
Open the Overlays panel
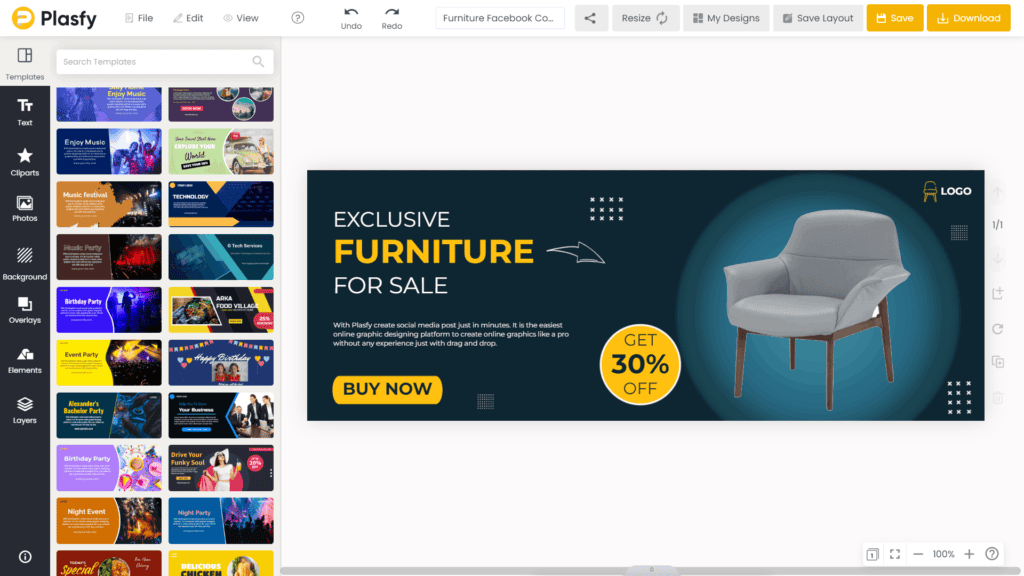click(x=25, y=310)
